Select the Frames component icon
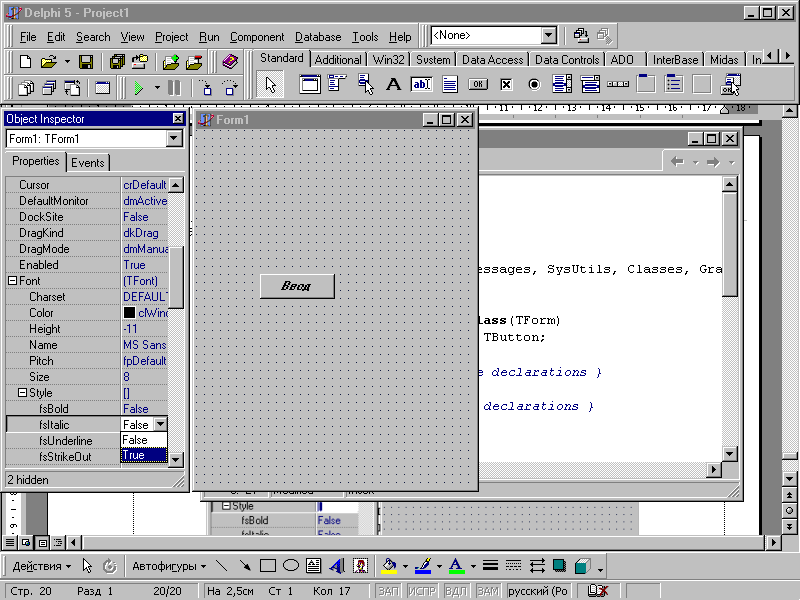This screenshot has width=800, height=600. 310,84
